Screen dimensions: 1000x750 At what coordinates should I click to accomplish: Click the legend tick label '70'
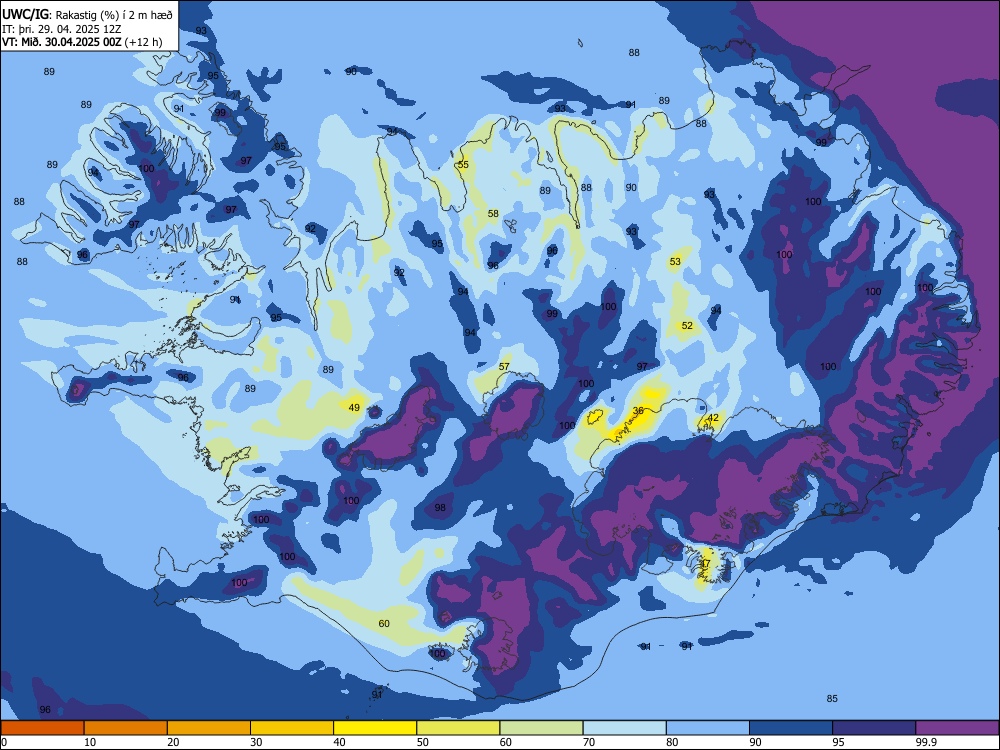[589, 742]
